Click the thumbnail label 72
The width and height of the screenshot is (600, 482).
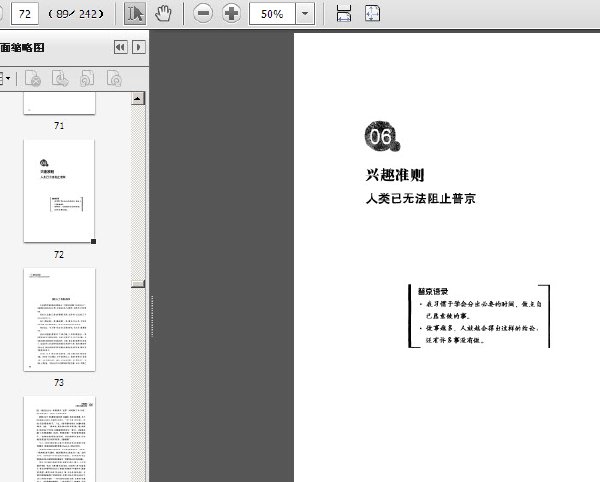[x=59, y=254]
